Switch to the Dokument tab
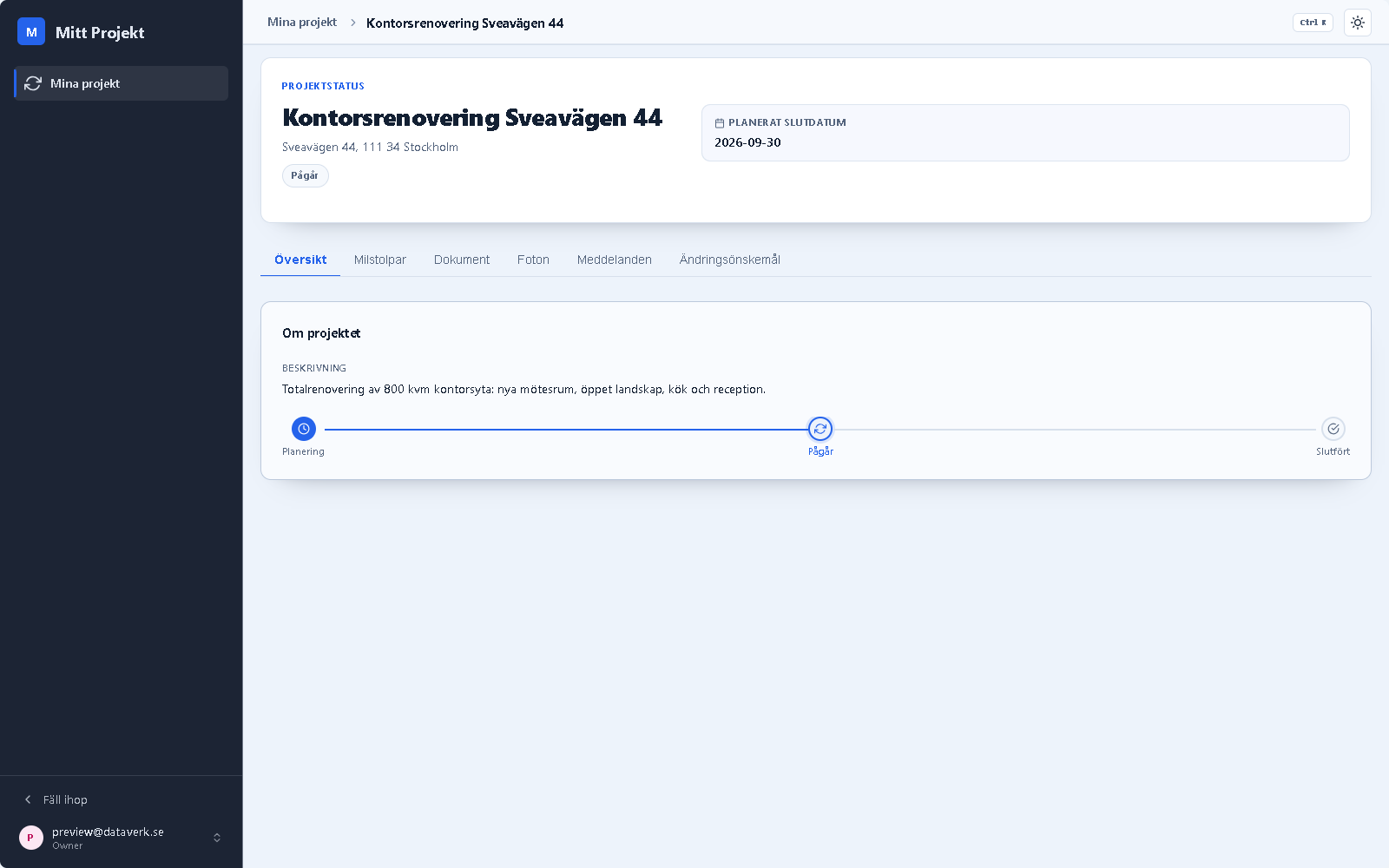1389x868 pixels. pyautogui.click(x=462, y=260)
